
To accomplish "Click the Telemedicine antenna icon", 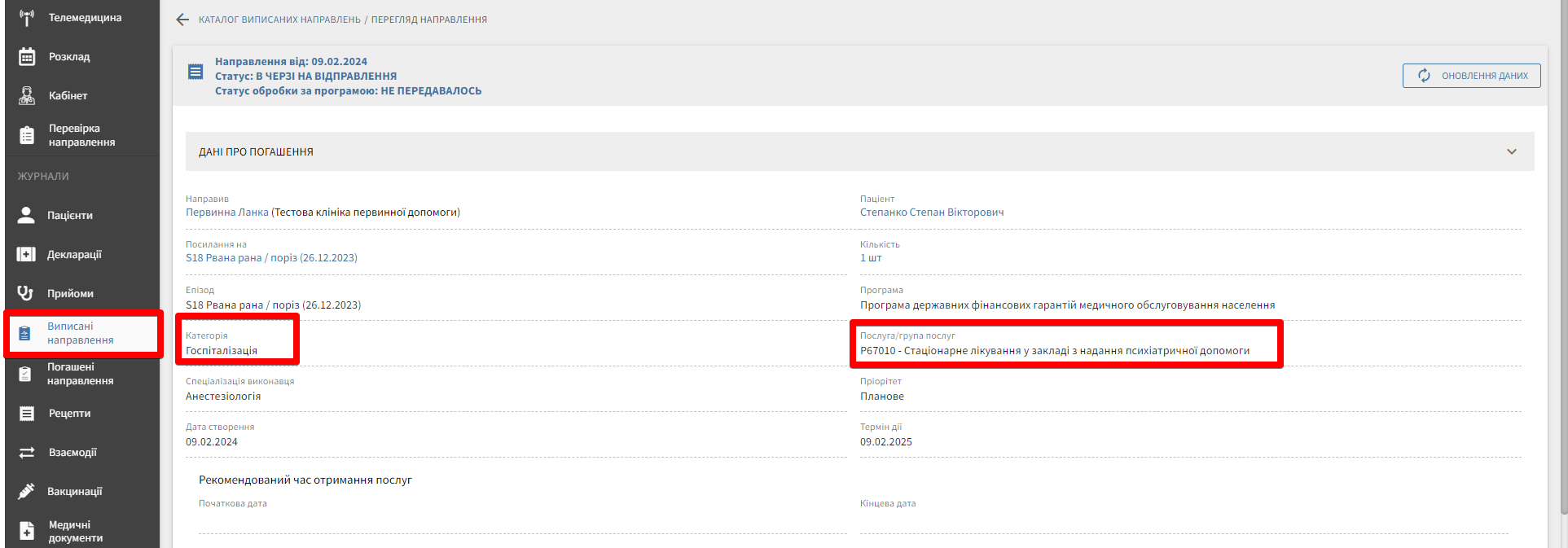I will 27,18.
